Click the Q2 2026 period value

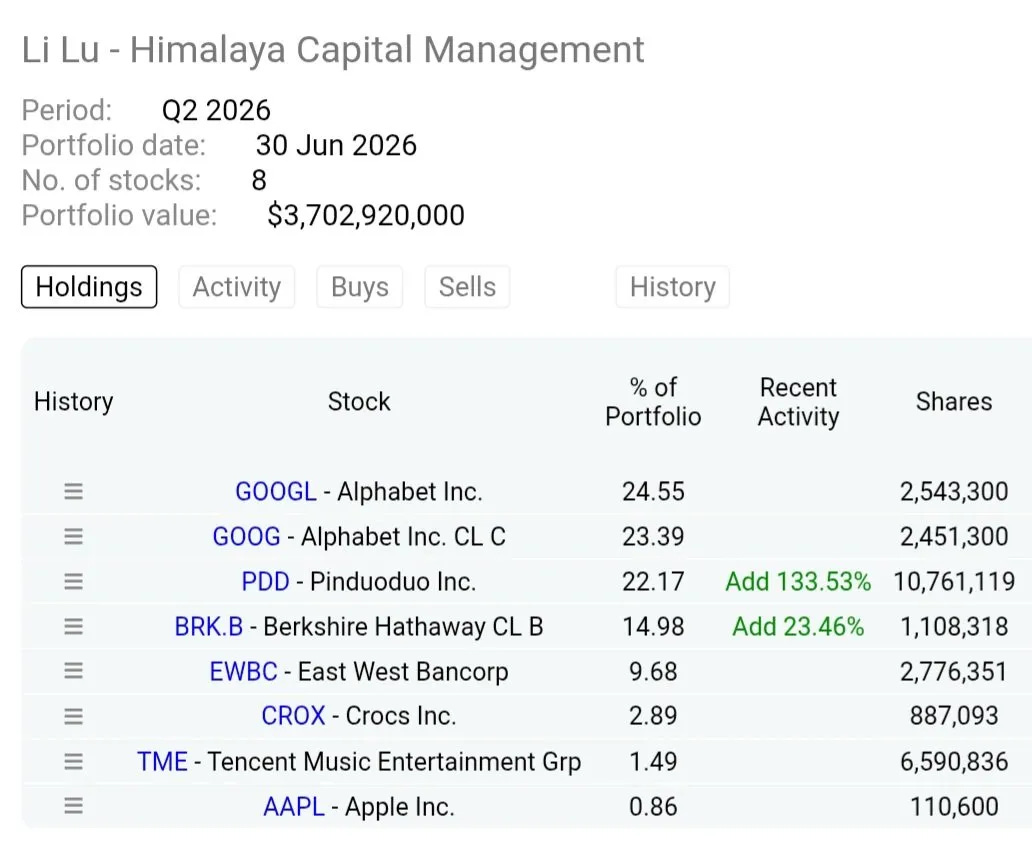tap(216, 111)
